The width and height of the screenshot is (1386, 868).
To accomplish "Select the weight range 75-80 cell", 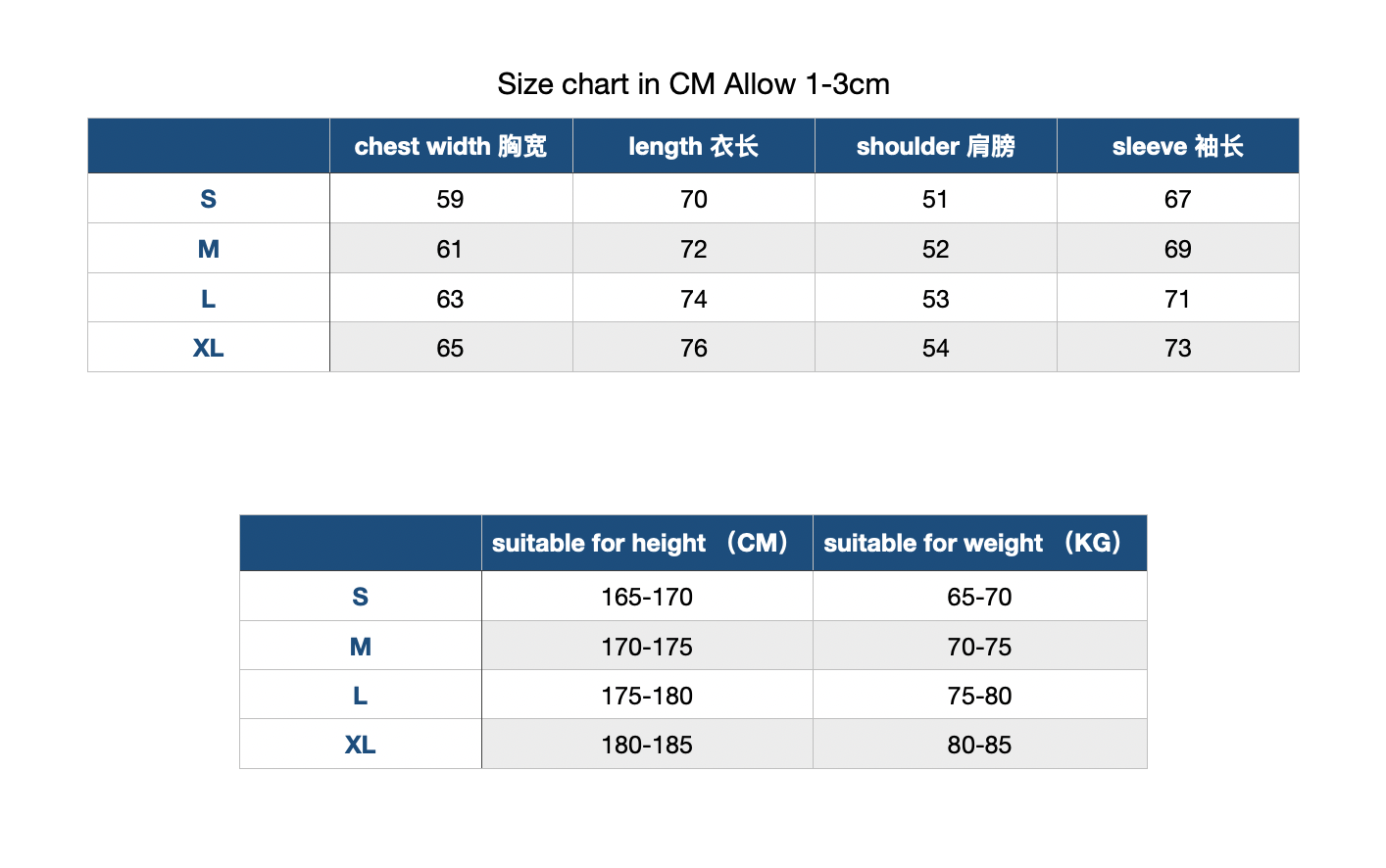I will tap(979, 696).
